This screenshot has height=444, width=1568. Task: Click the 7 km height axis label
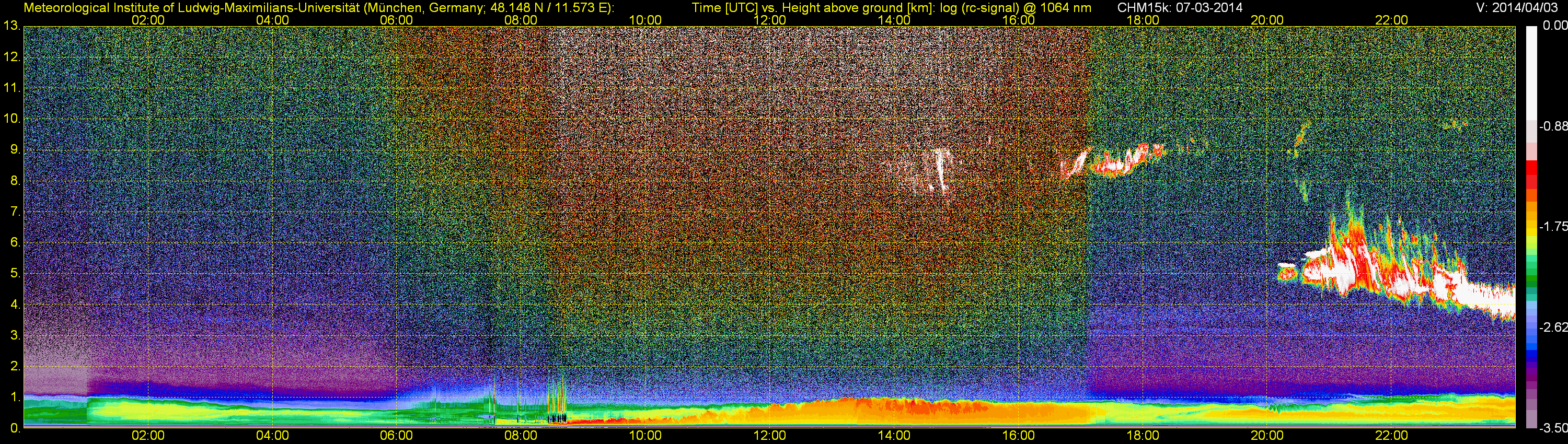(x=15, y=212)
